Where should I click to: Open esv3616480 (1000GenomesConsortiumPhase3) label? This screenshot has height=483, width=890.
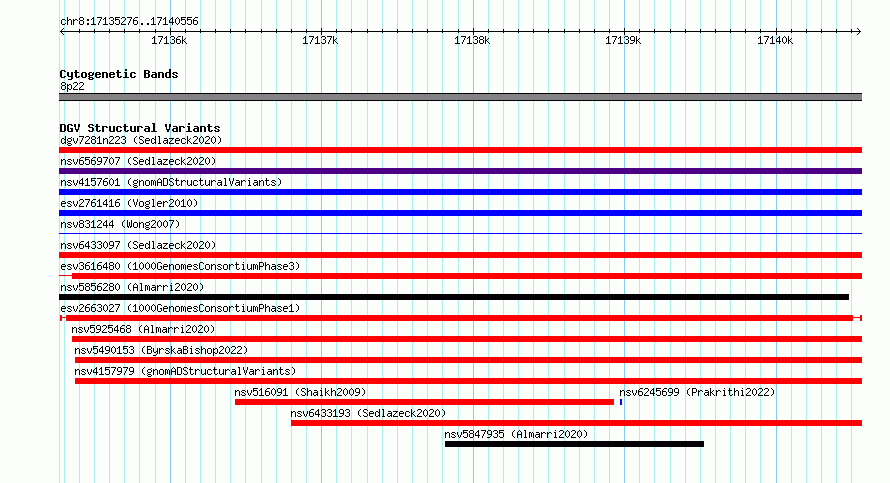(180, 266)
